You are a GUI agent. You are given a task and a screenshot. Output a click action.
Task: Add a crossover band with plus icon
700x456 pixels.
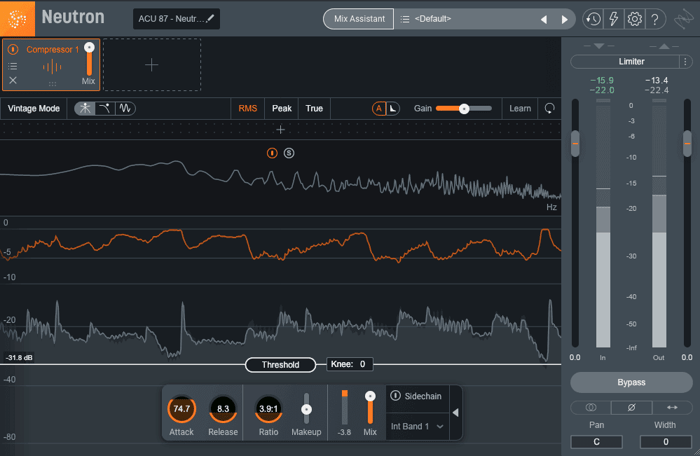(x=280, y=130)
